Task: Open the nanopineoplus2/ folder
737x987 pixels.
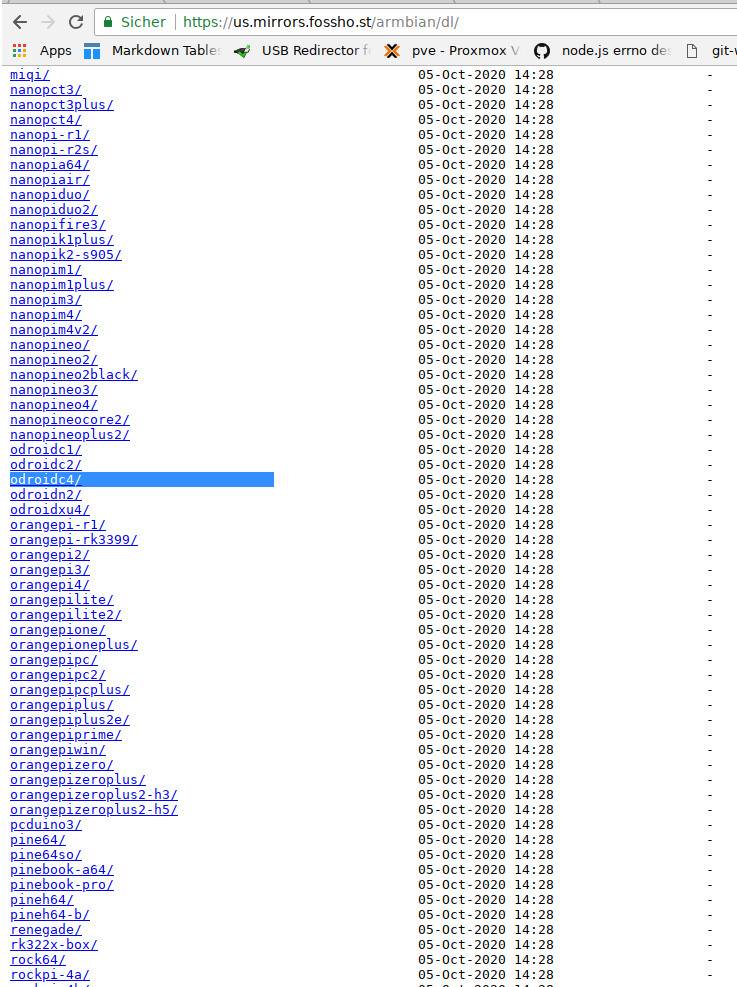Action: point(70,435)
